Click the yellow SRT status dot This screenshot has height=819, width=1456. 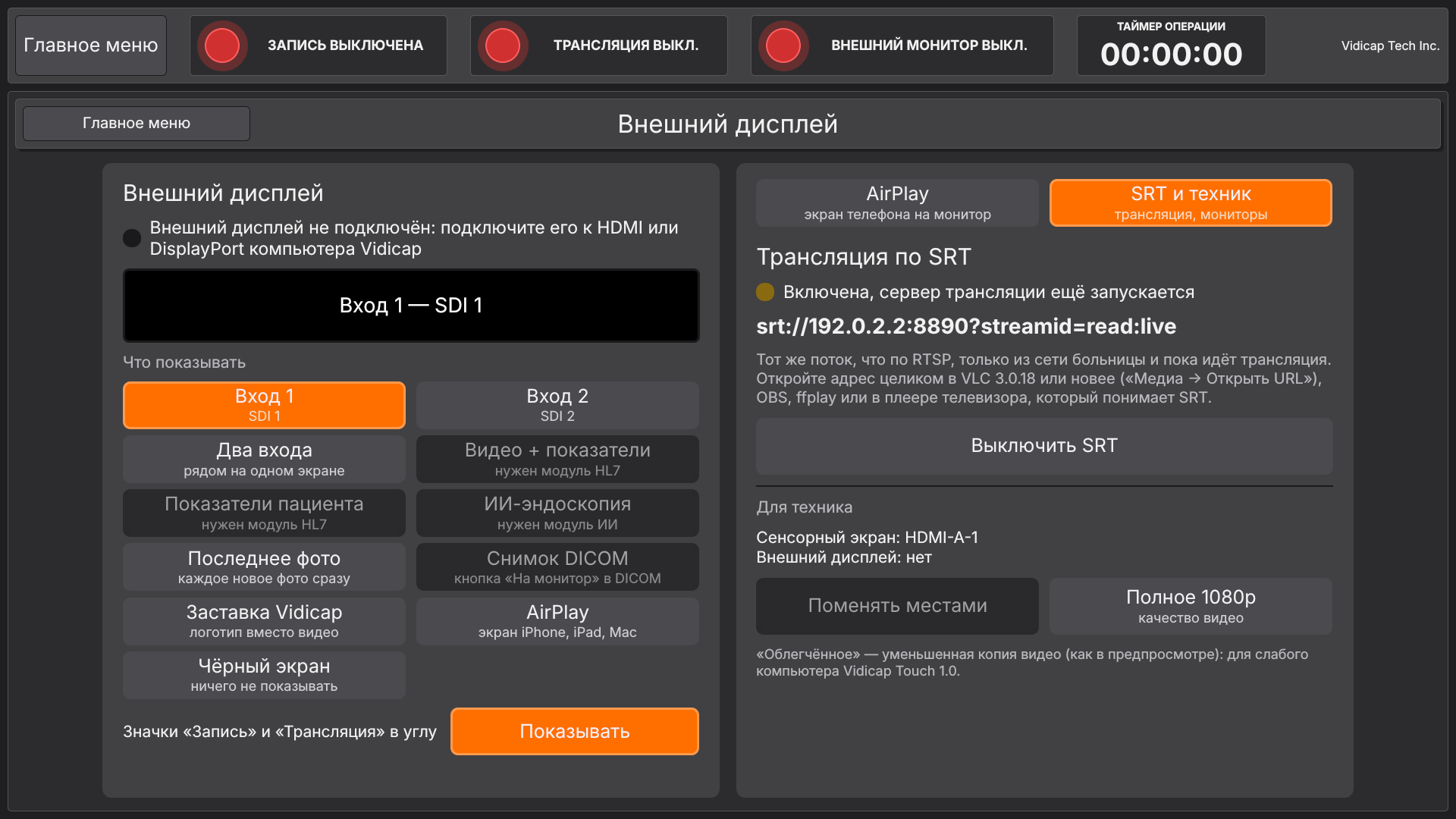765,292
